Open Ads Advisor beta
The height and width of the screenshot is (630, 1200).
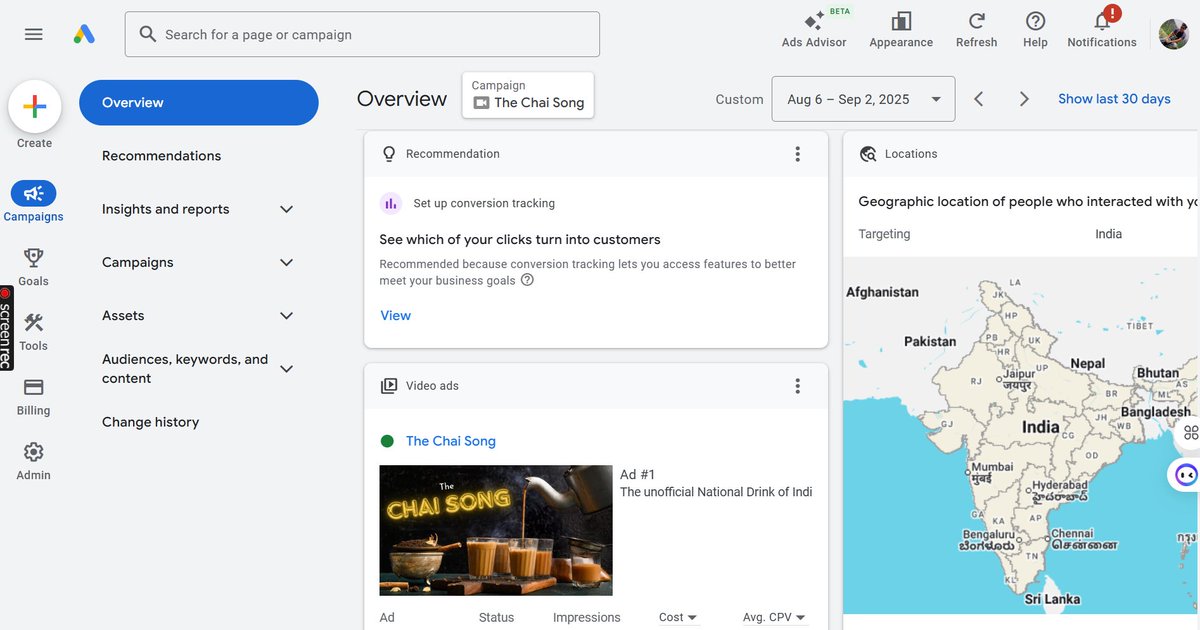point(814,29)
